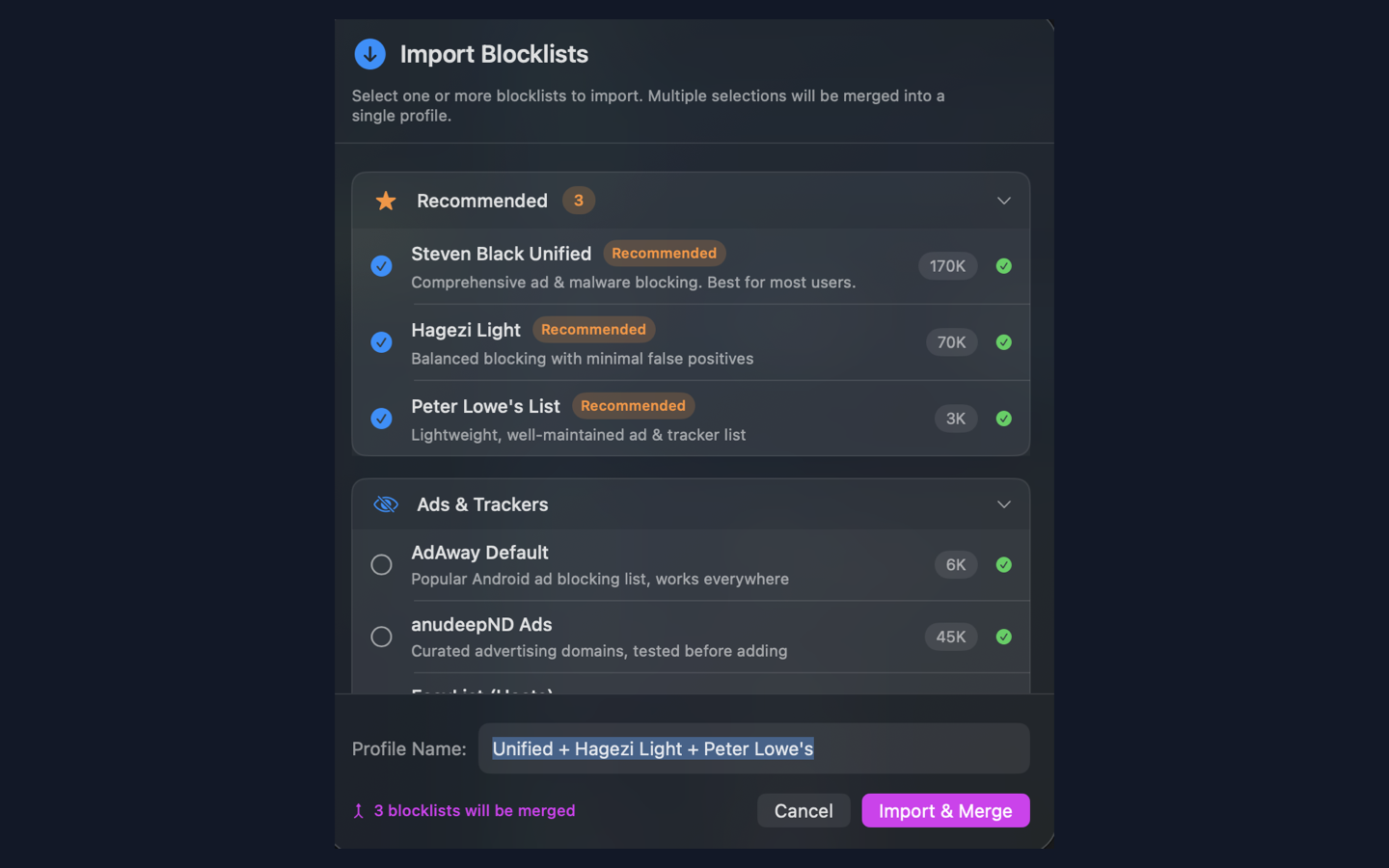The height and width of the screenshot is (868, 1389).
Task: Select the AdAway Default blocklist
Action: coord(382,565)
